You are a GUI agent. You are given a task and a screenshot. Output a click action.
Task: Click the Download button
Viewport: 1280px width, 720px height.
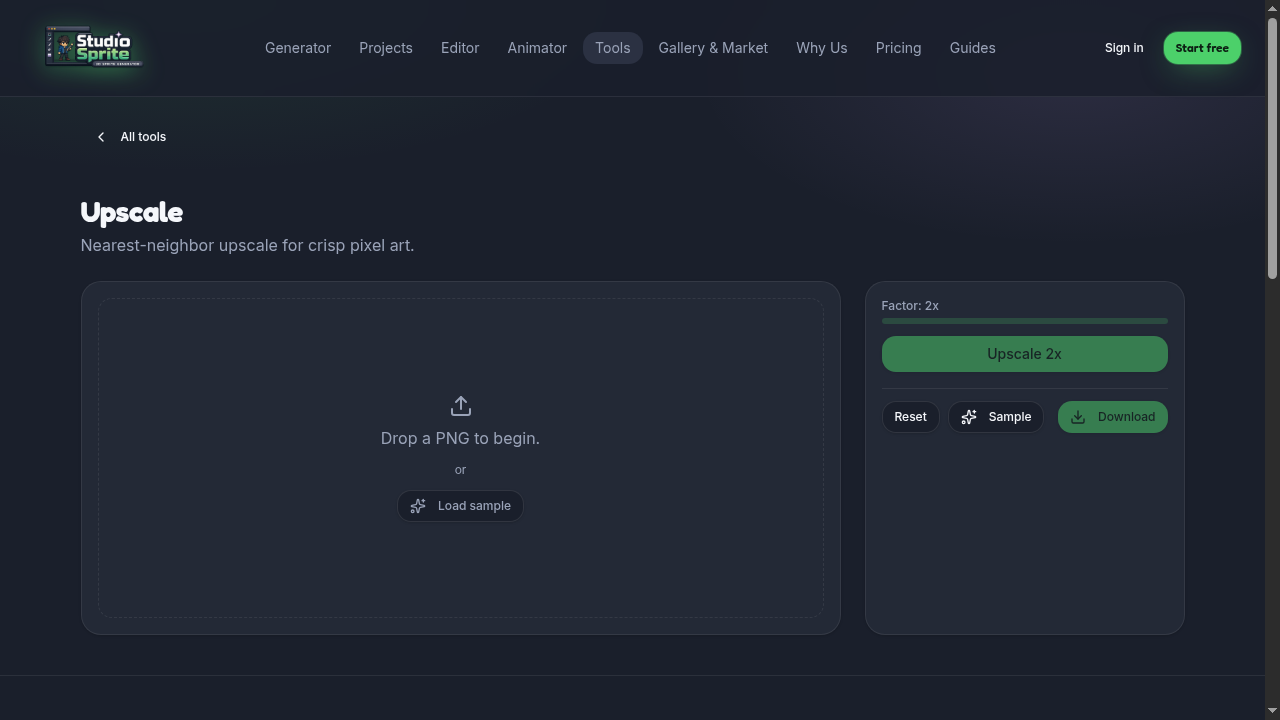pyautogui.click(x=1112, y=417)
